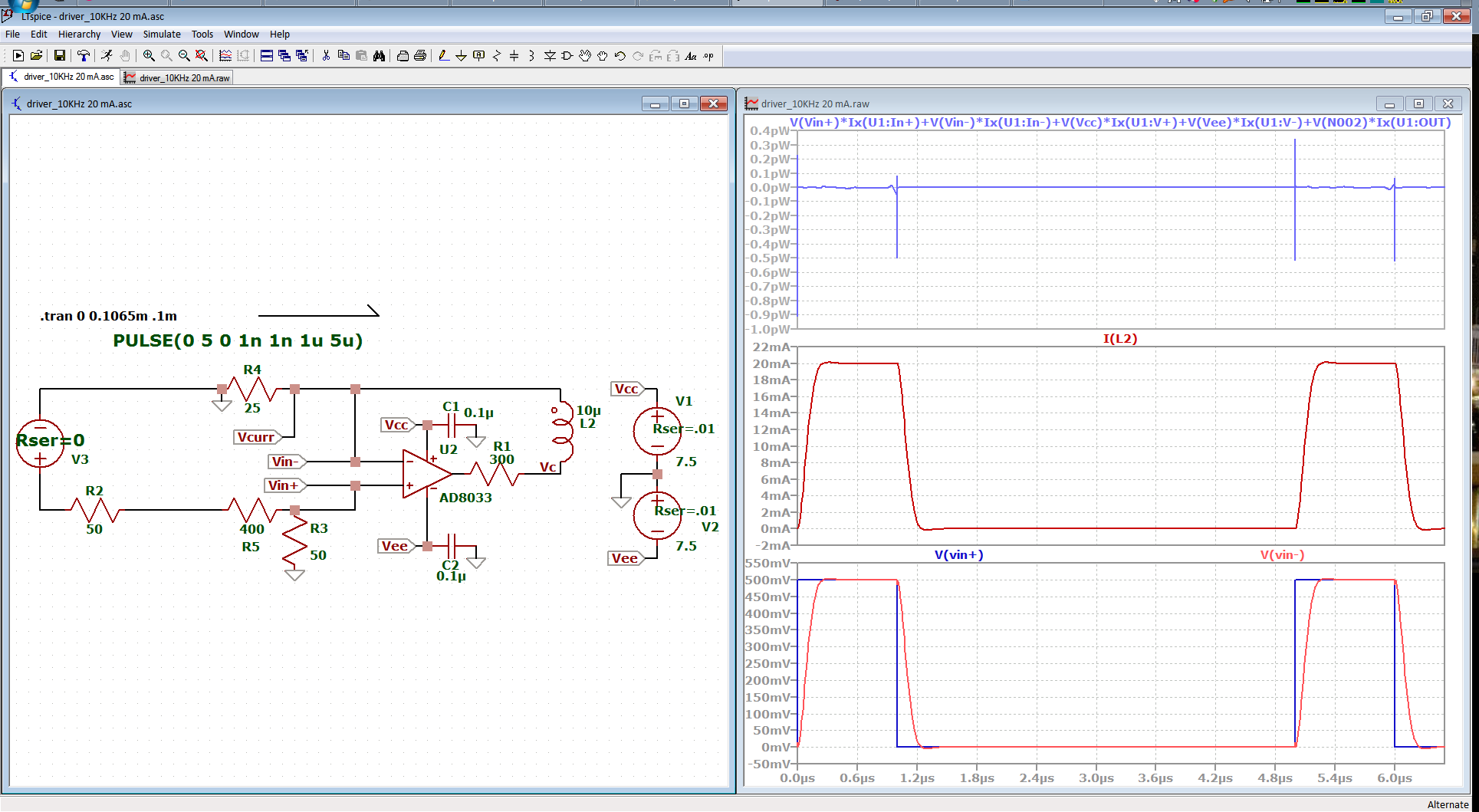The image size is (1479, 812).
Task: Cascade windows using the cascade icon
Action: coord(284,55)
